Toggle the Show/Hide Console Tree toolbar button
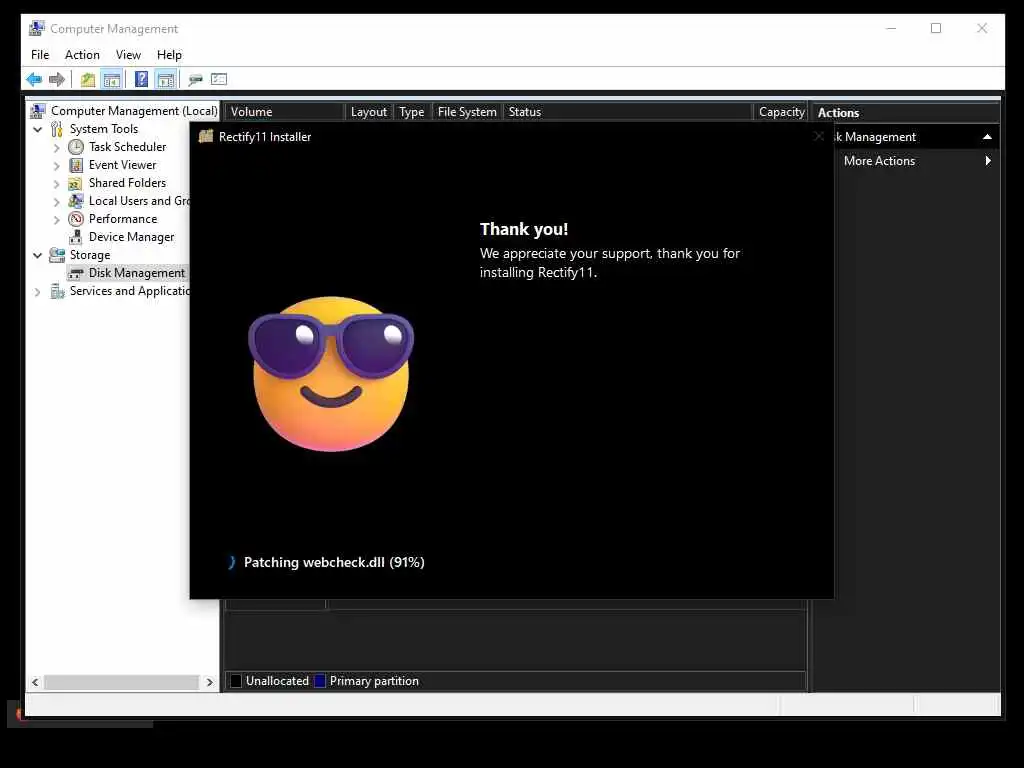This screenshot has height=768, width=1024. pyautogui.click(x=112, y=80)
